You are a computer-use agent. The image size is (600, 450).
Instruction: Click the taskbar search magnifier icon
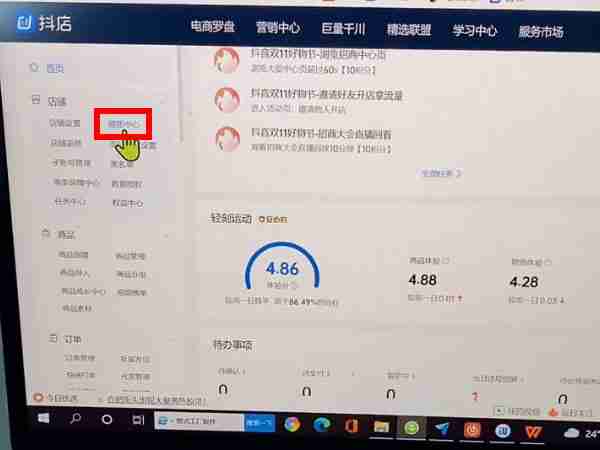75,419
